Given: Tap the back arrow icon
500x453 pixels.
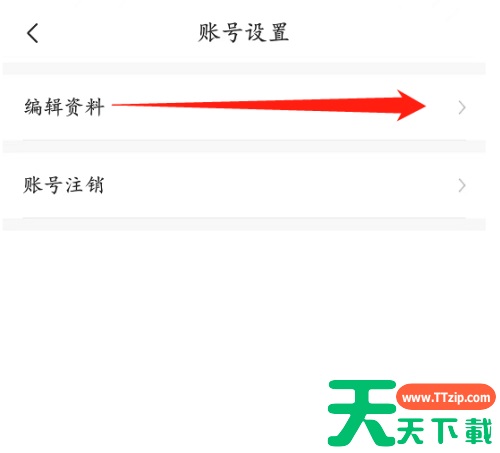Looking at the screenshot, I should click(33, 33).
